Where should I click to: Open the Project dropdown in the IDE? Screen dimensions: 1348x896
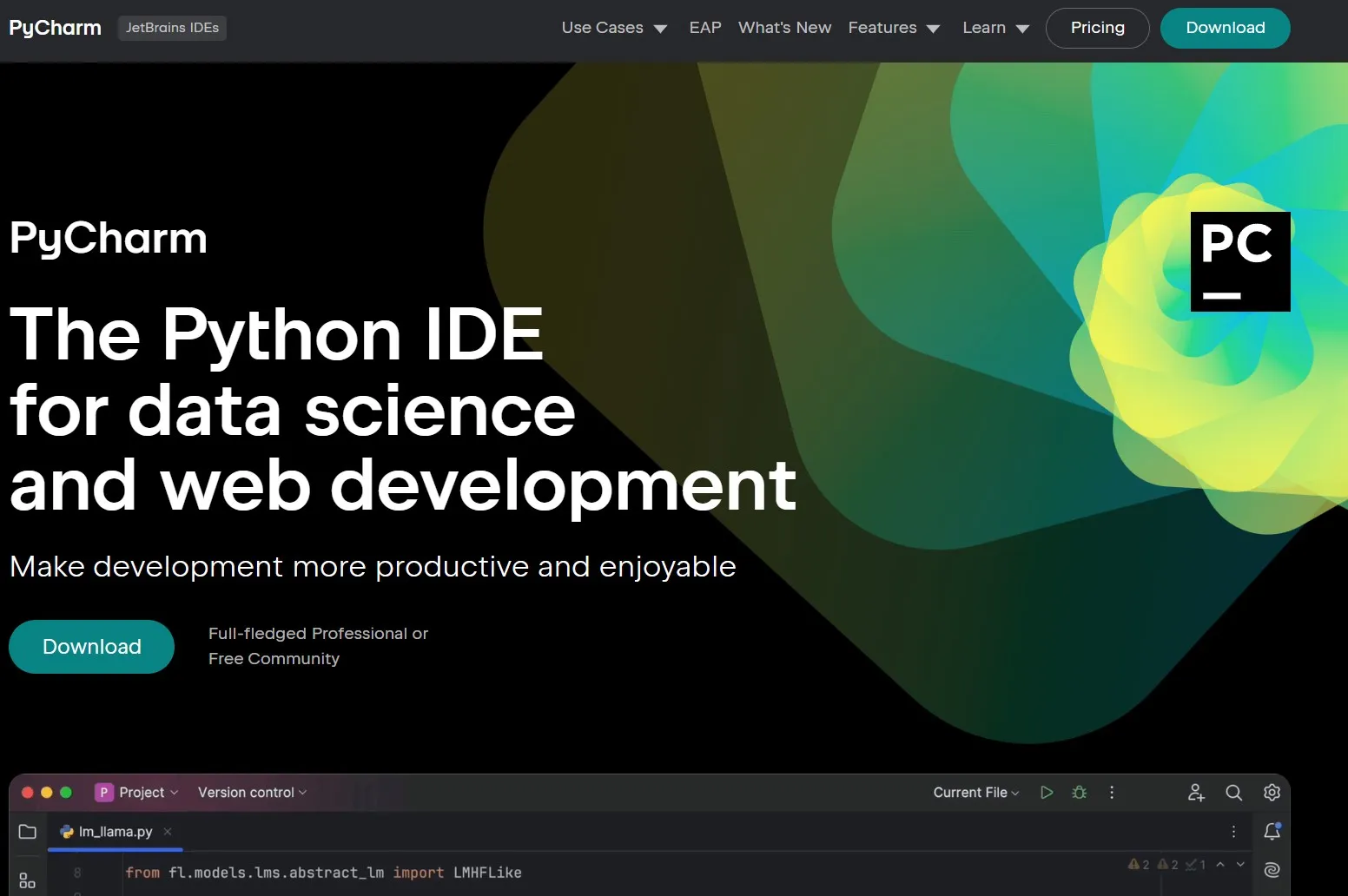[149, 793]
